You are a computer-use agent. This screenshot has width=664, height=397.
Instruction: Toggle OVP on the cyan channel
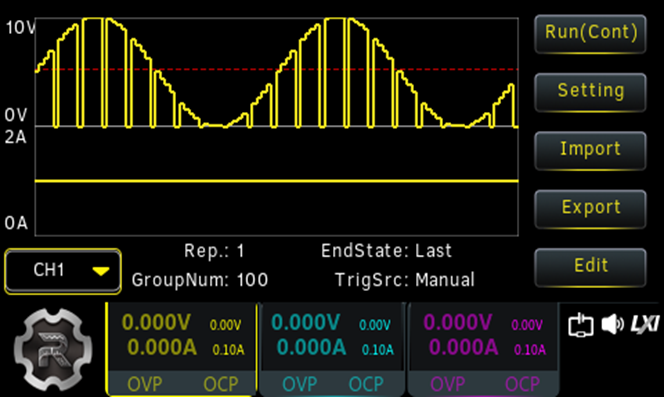tap(299, 384)
